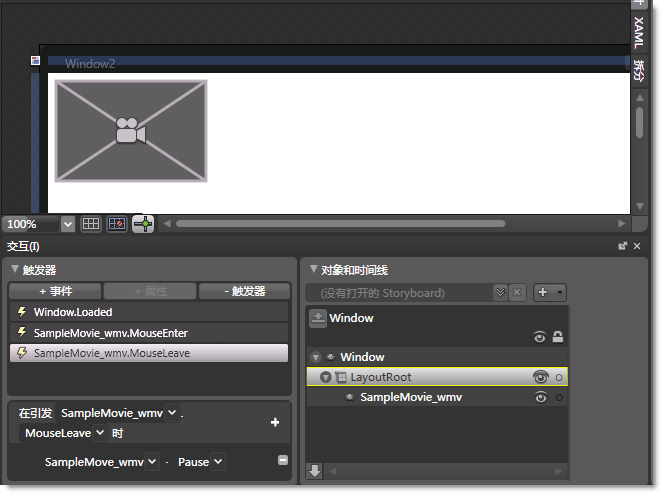
Task: Select the Window.Loaded trigger
Action: pos(149,312)
